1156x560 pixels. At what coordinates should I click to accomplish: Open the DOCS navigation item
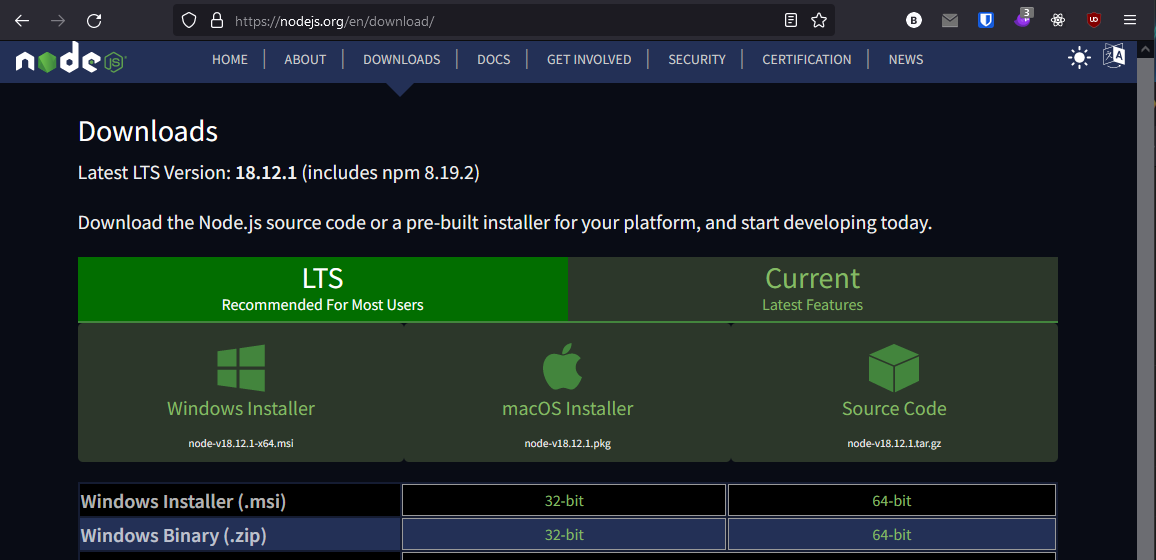(493, 60)
